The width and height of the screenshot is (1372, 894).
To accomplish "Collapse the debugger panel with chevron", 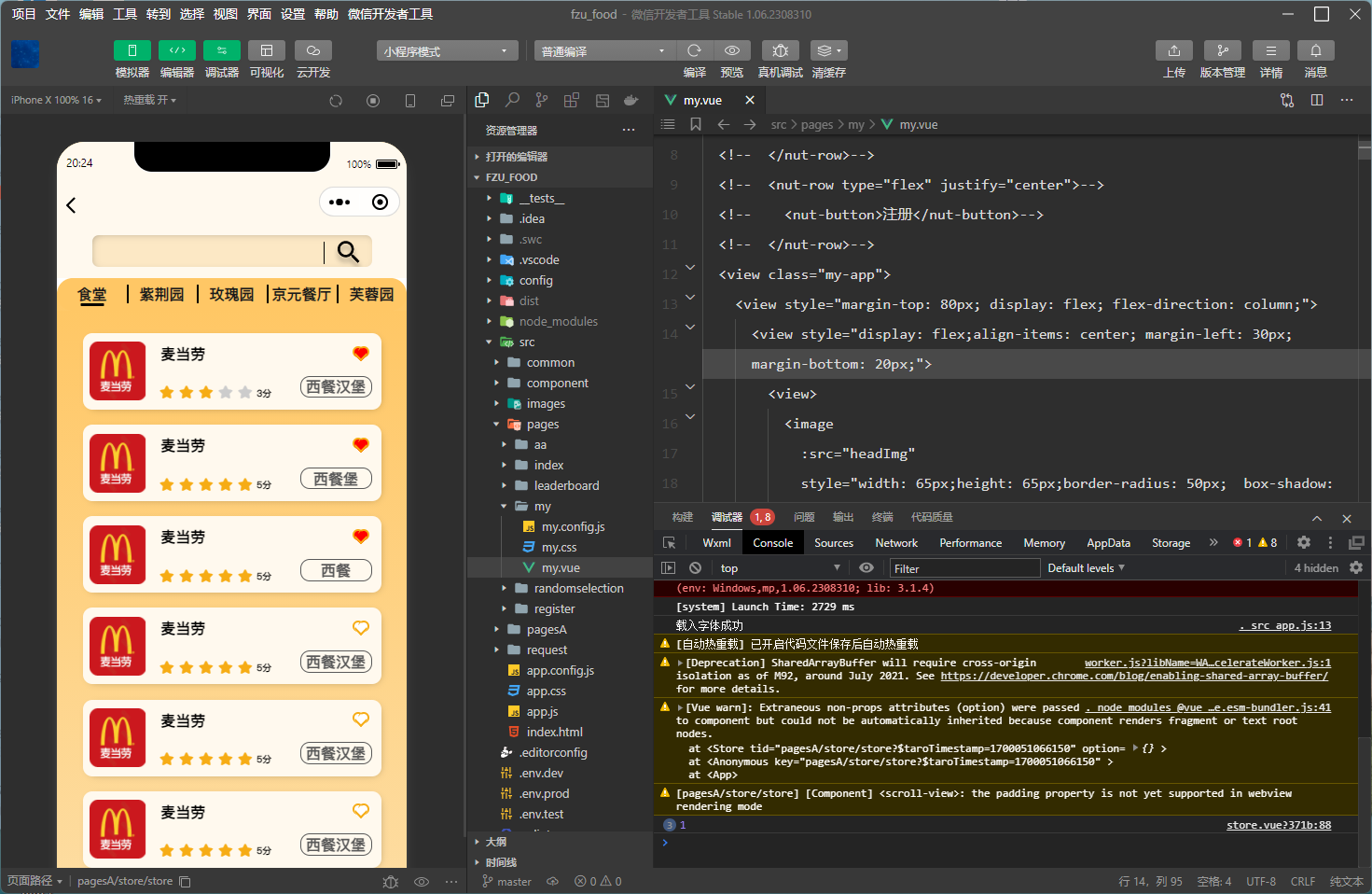I will (1317, 518).
